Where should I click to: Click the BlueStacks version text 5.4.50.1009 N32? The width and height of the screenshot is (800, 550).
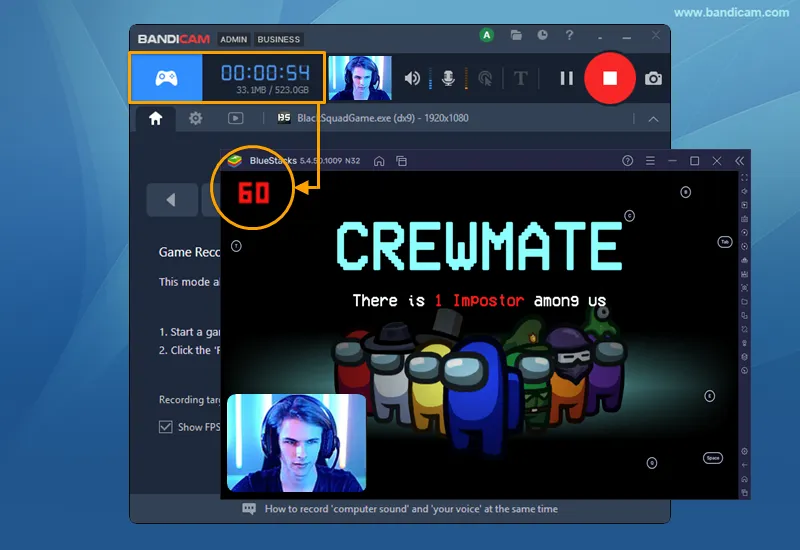pos(330,161)
